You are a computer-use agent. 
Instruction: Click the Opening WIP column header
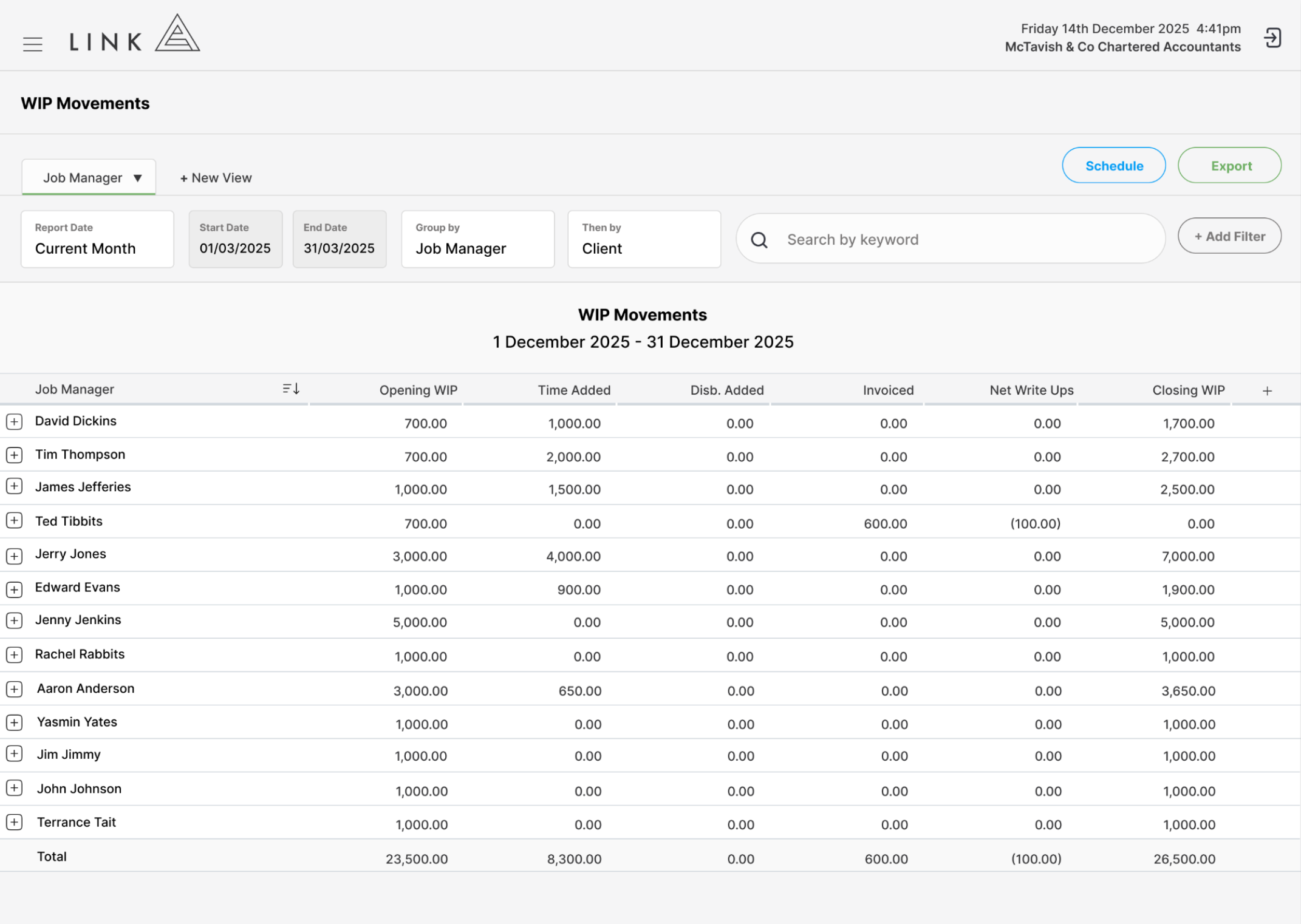tap(418, 390)
